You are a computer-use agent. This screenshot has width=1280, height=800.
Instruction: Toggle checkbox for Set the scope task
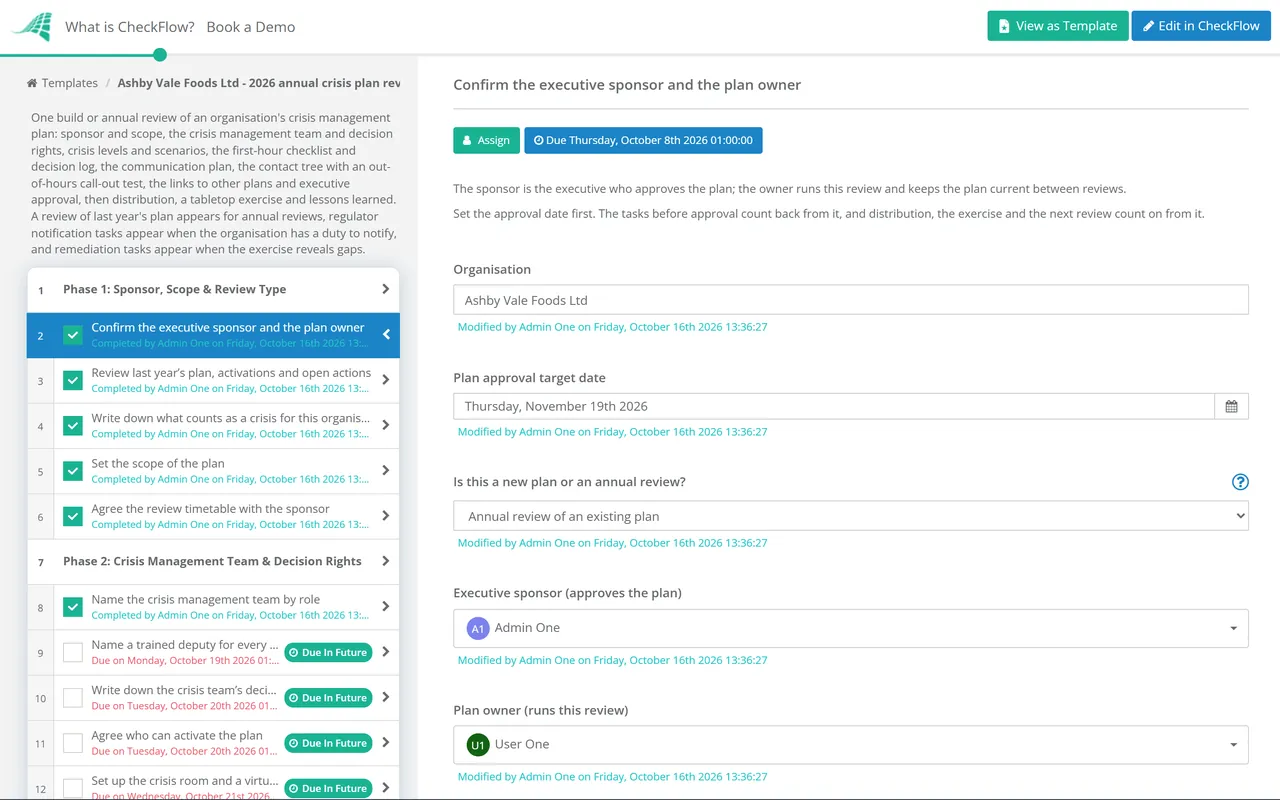point(73,471)
